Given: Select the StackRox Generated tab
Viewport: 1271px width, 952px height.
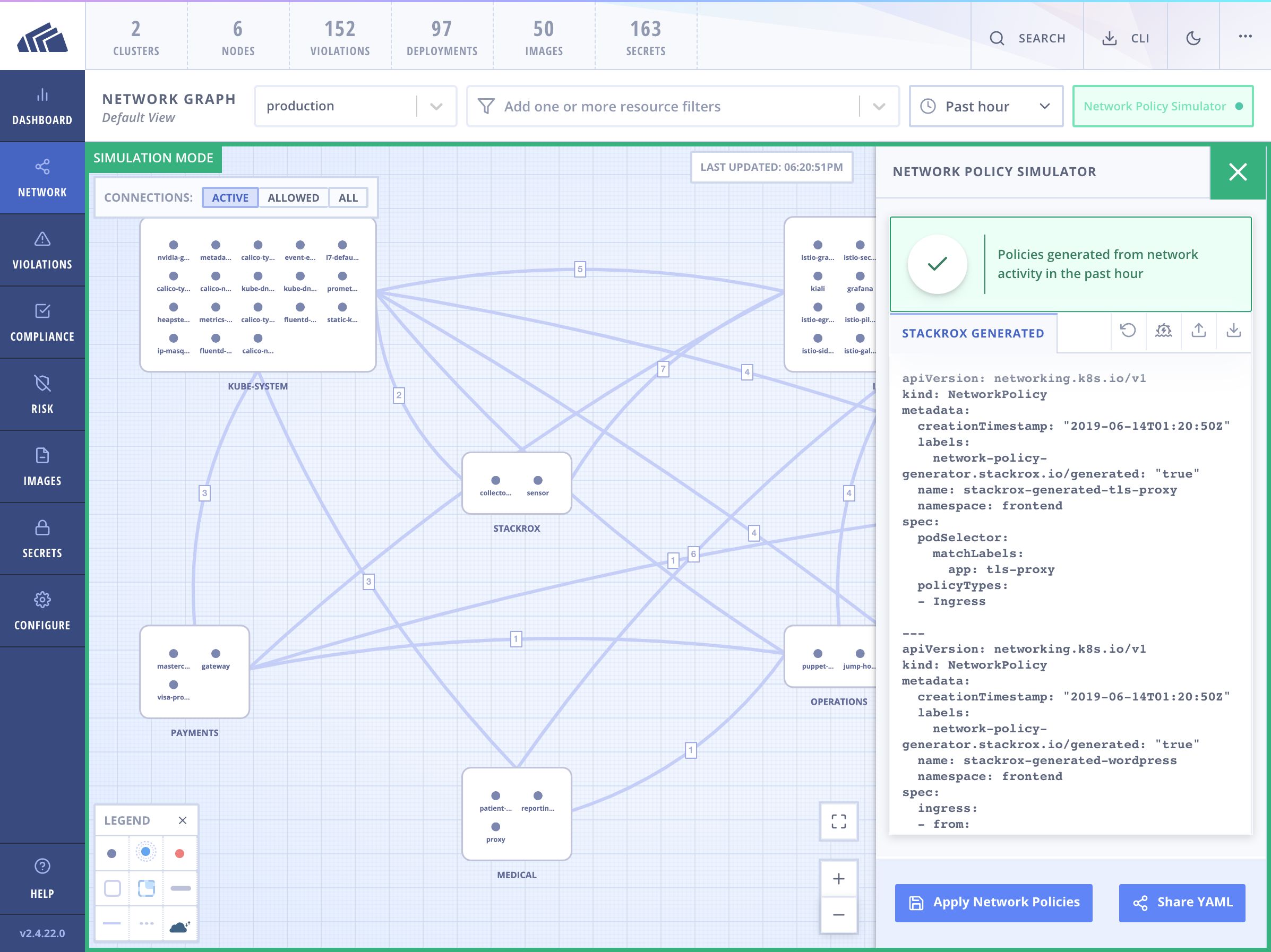Looking at the screenshot, I should [x=973, y=334].
